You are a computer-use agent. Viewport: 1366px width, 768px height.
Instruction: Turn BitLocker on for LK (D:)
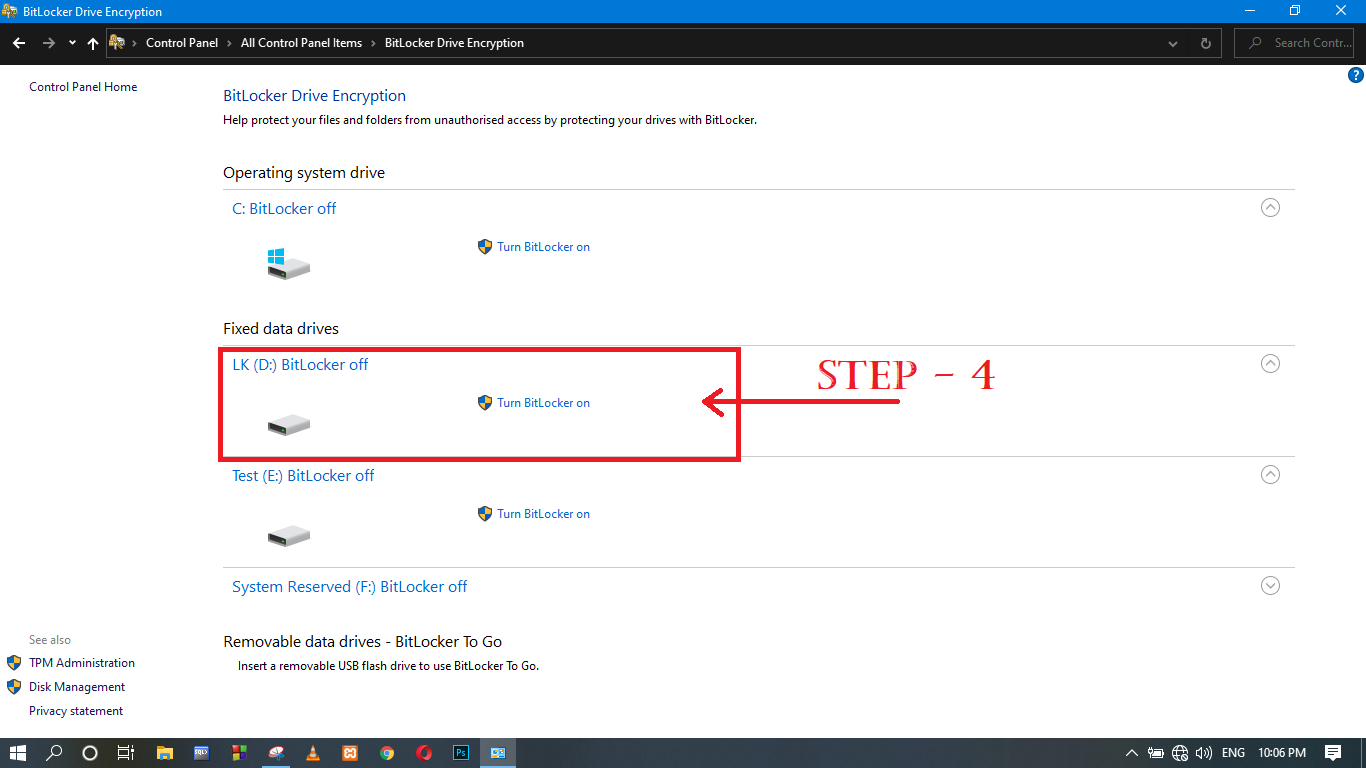tap(543, 403)
